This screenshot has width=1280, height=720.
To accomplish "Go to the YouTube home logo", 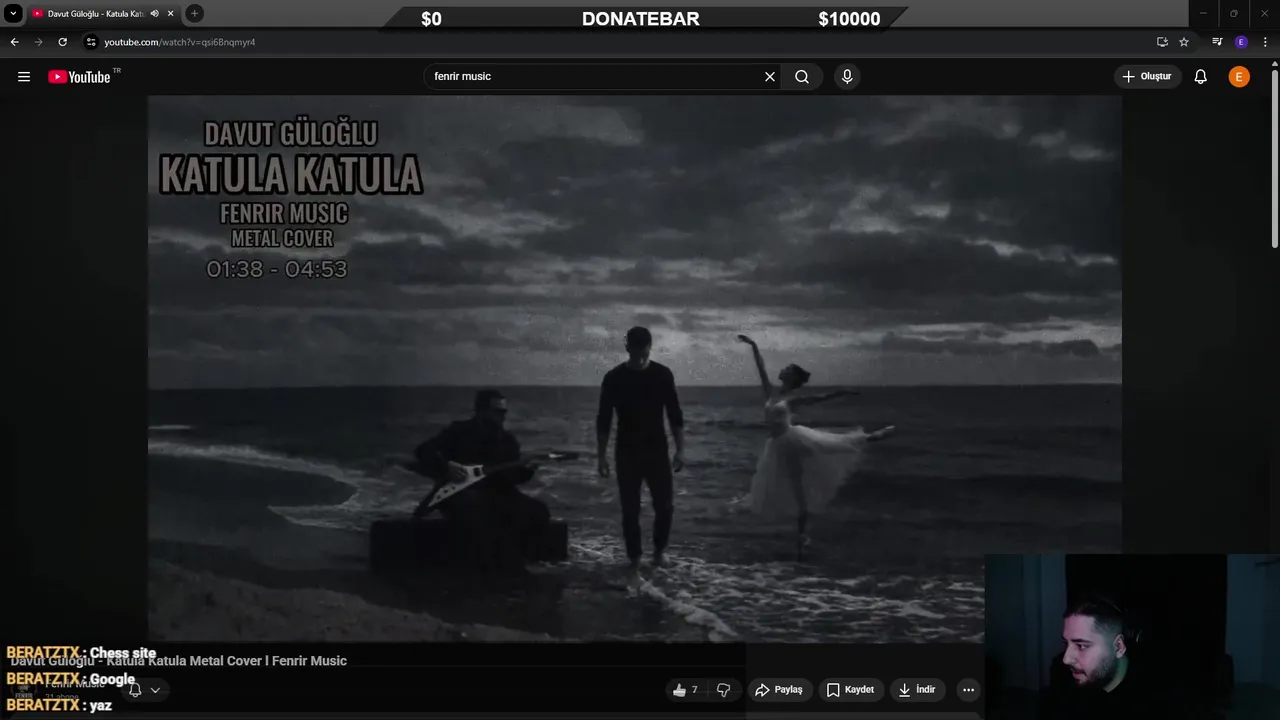I will pos(79,77).
